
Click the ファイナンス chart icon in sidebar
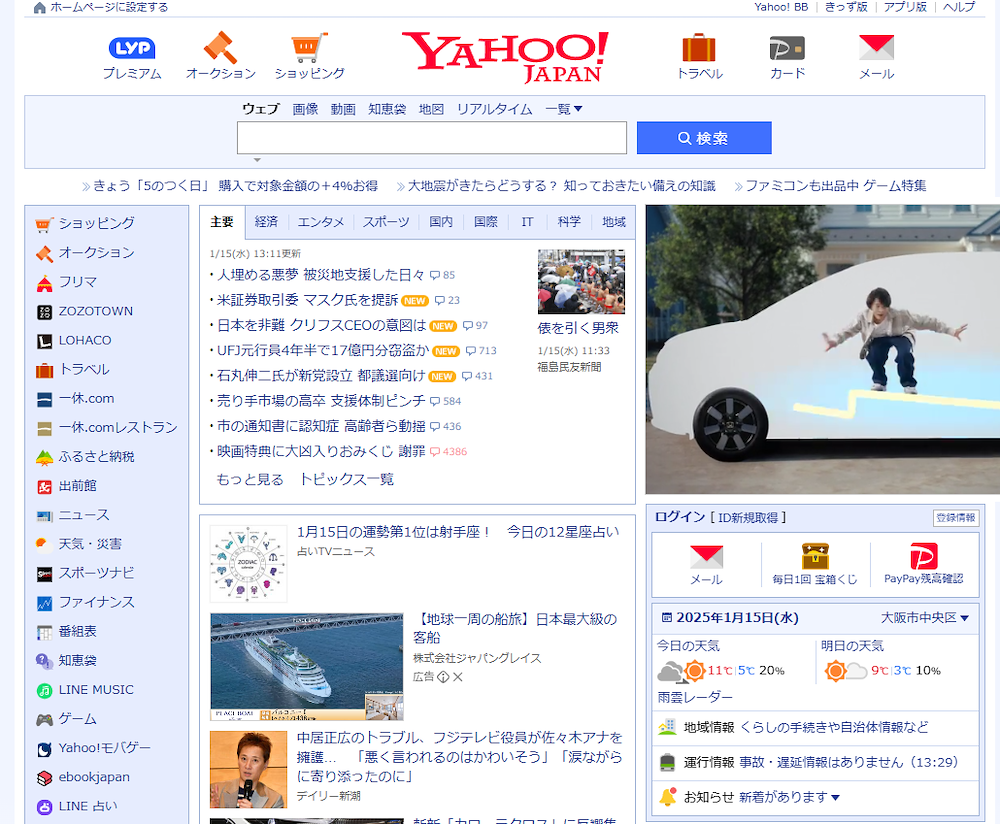tap(44, 603)
